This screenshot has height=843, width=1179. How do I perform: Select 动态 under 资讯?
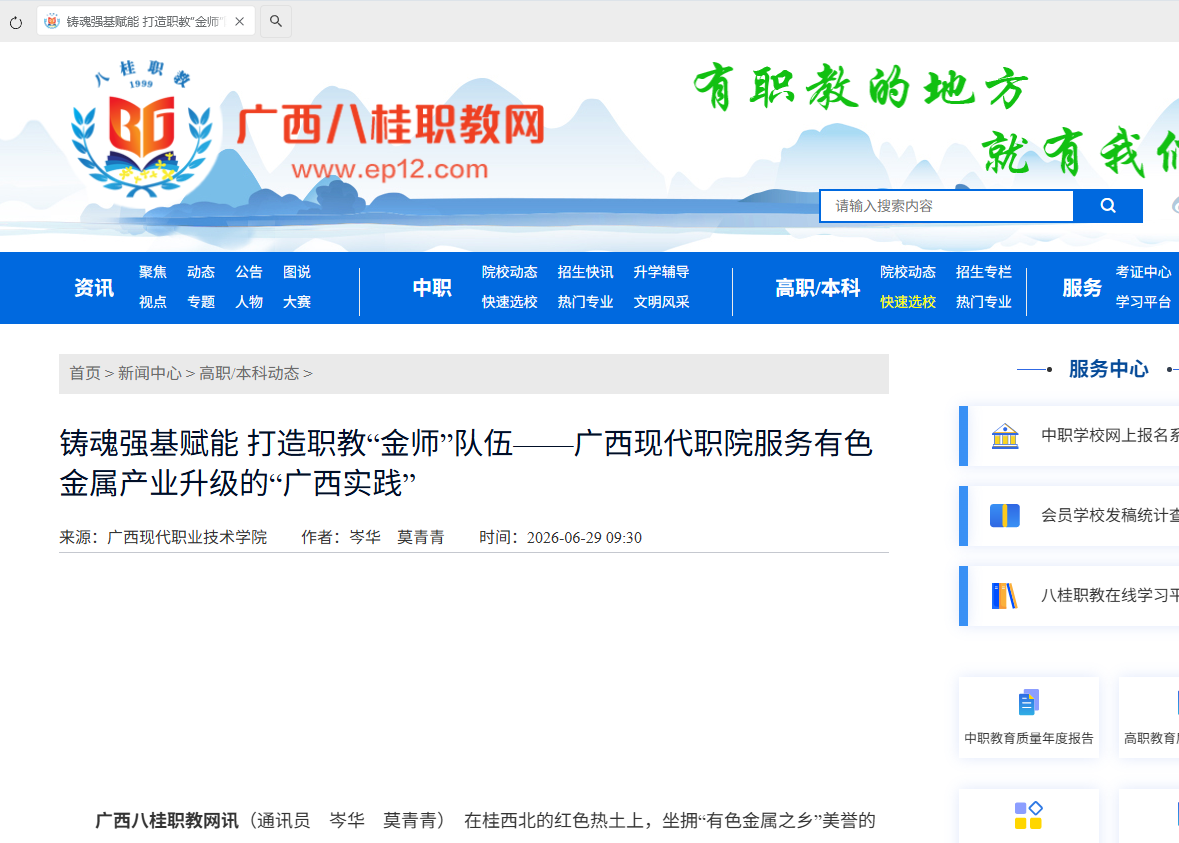point(201,272)
